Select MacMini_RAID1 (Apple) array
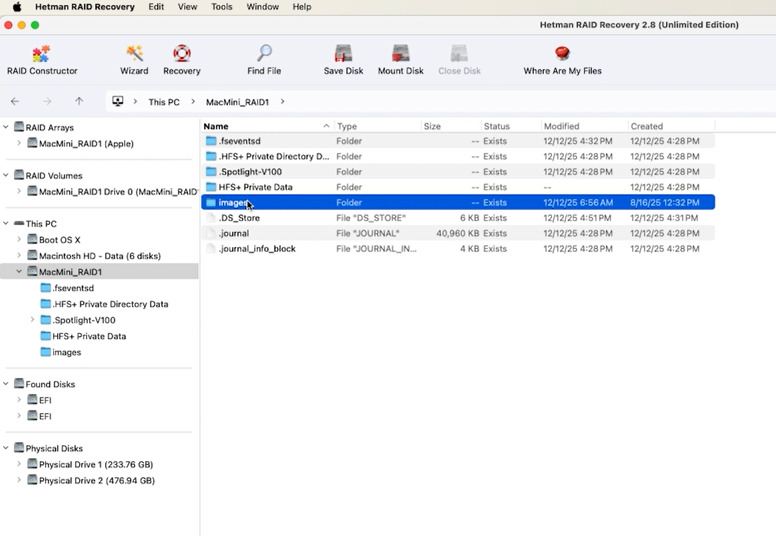Screen dimensions: 776x536 [80, 144]
